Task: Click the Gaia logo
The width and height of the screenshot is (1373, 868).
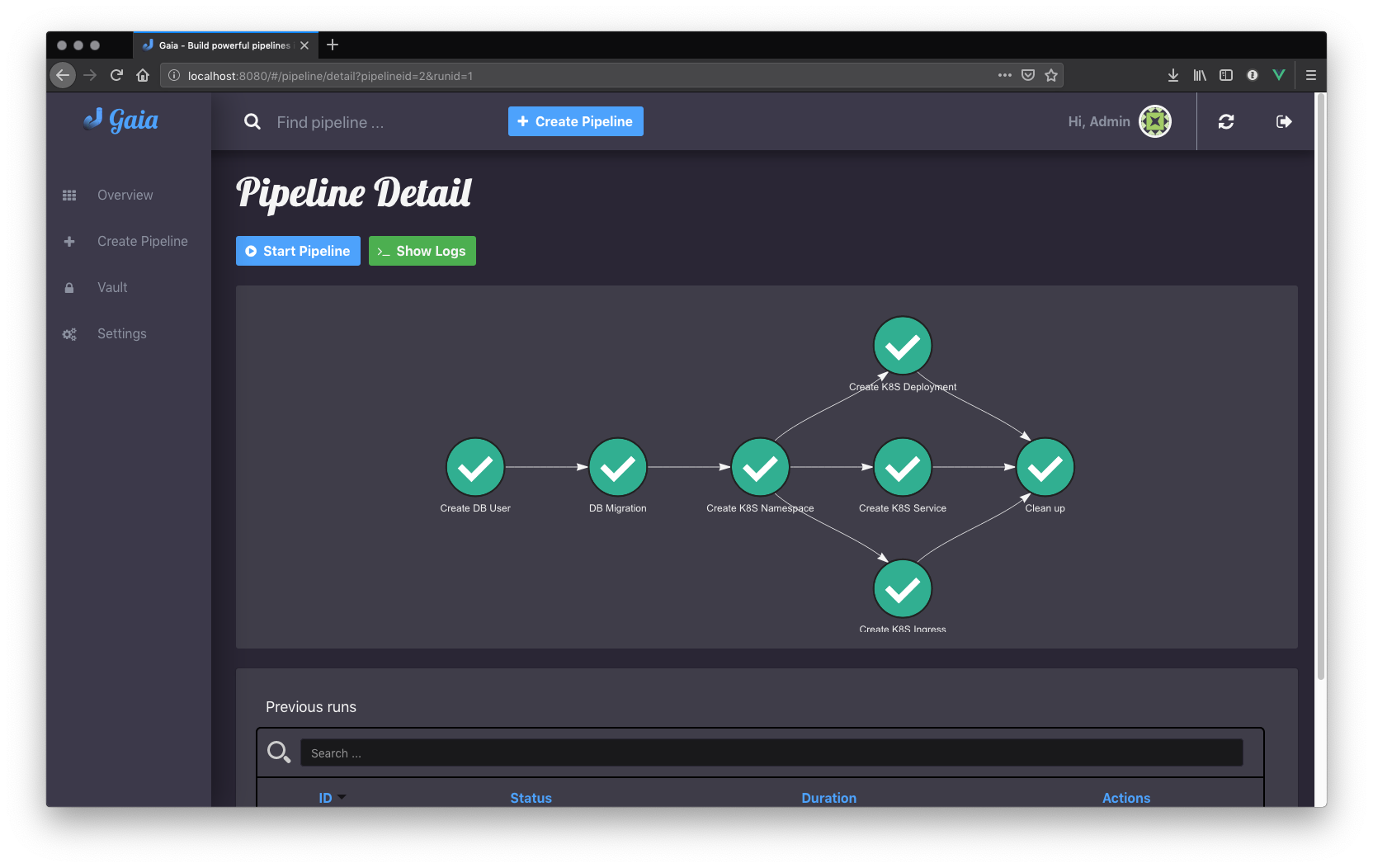Action: (121, 120)
